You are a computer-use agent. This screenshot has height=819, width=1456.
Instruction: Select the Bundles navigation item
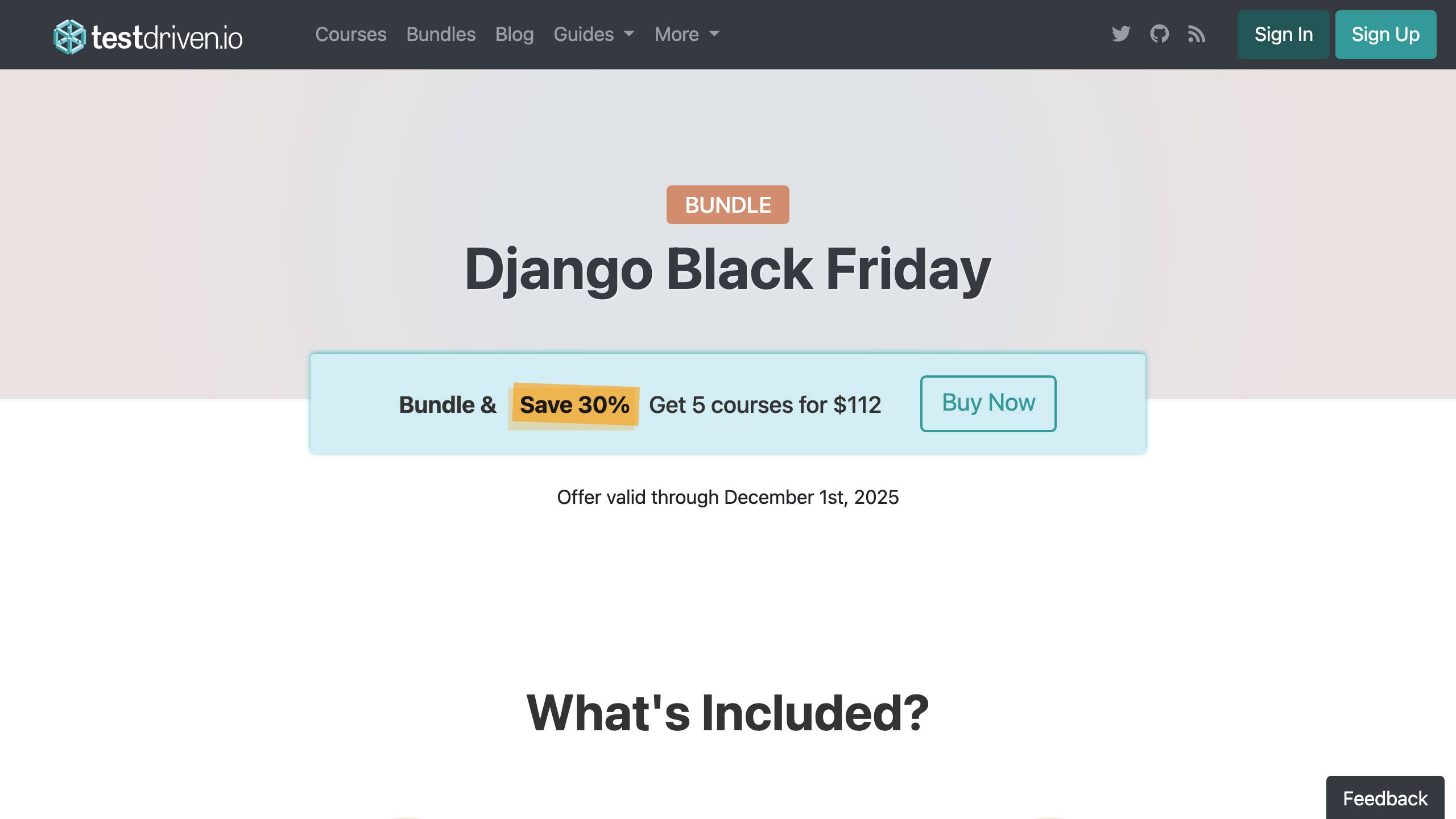coord(441,35)
